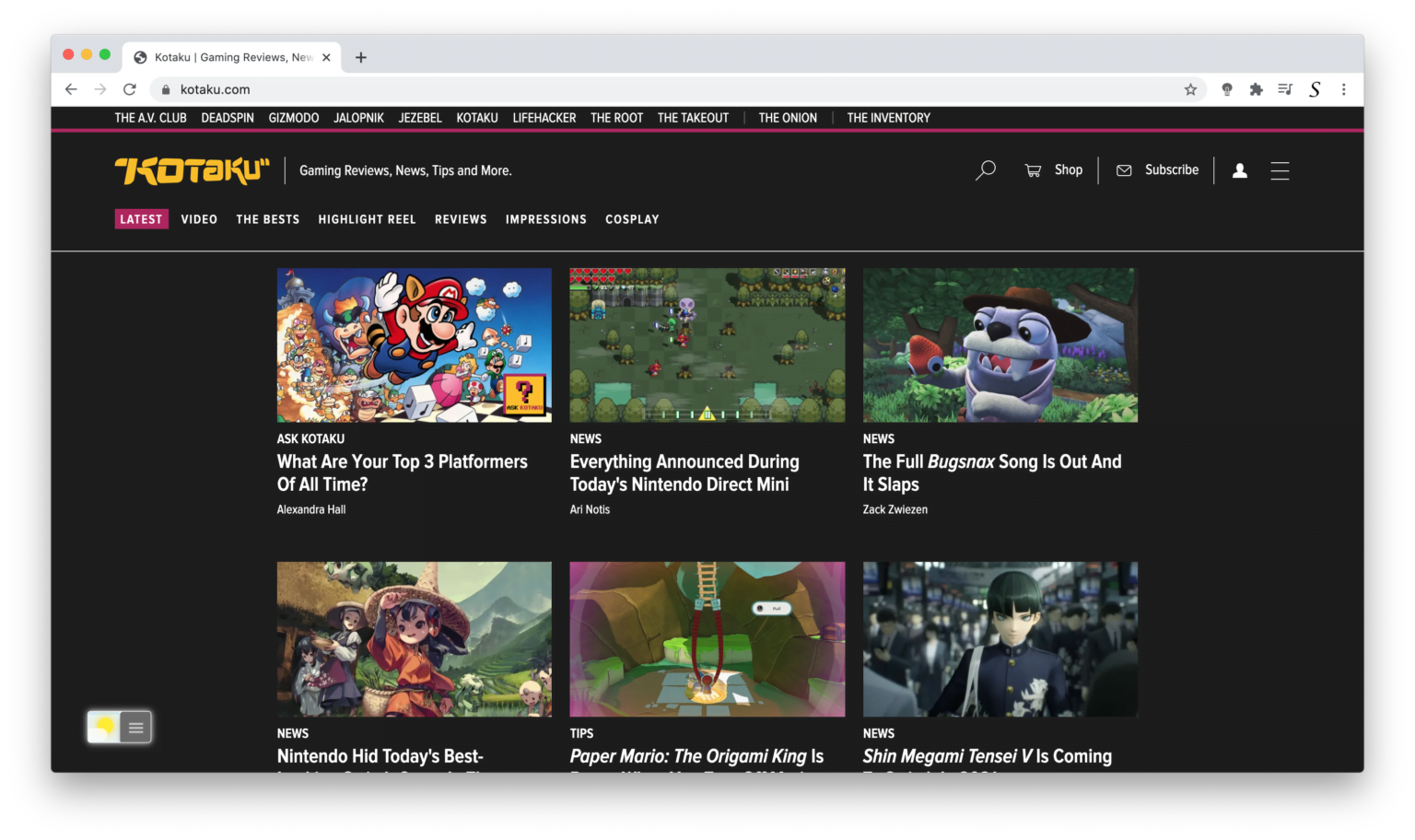Click the Shop shopping cart icon

pyautogui.click(x=1035, y=169)
